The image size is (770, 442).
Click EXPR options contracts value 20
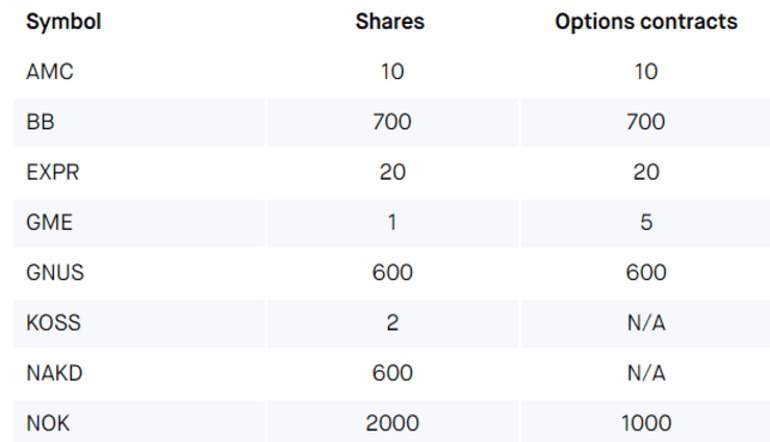[646, 172]
